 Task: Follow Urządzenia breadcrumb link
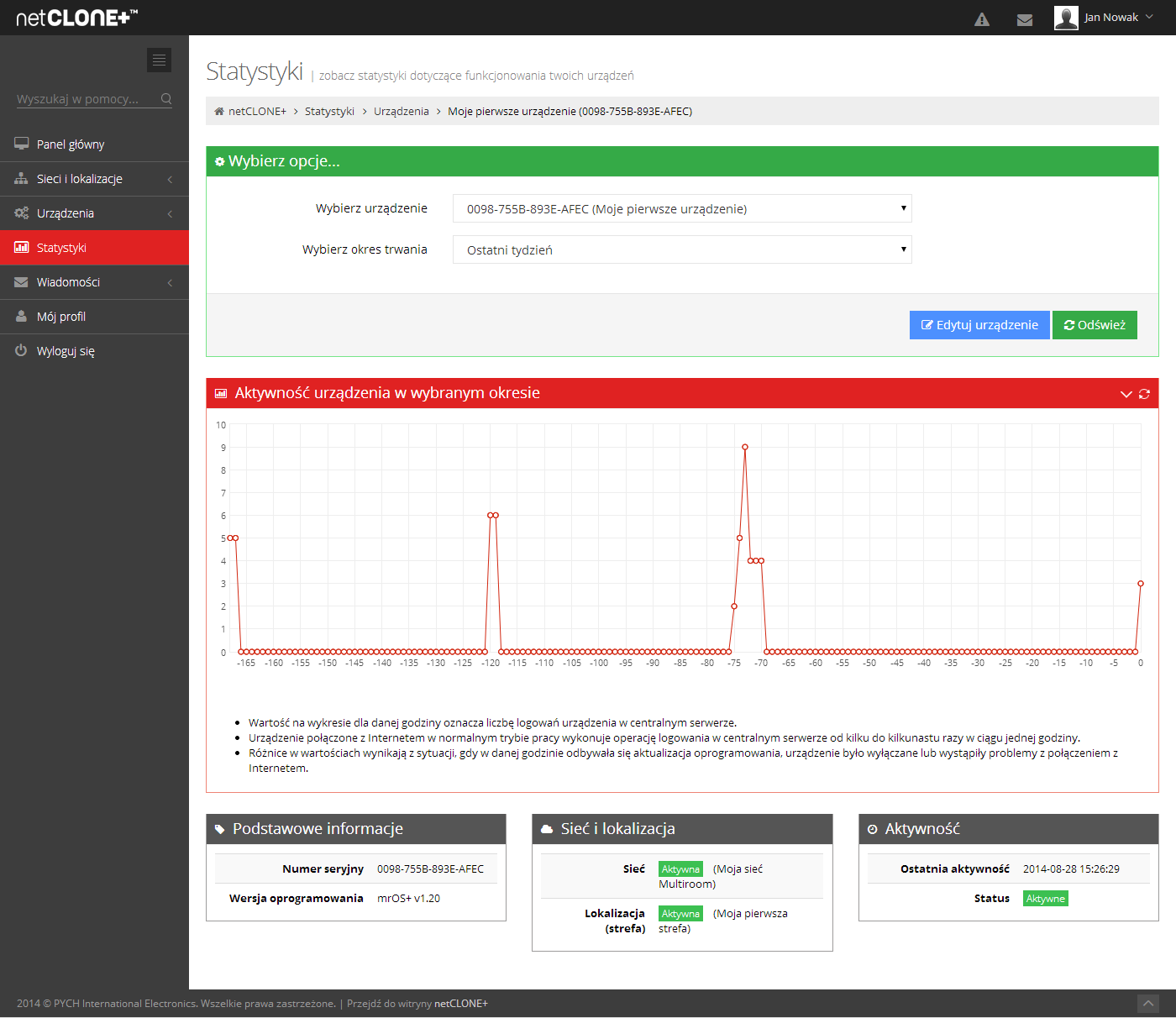(401, 112)
